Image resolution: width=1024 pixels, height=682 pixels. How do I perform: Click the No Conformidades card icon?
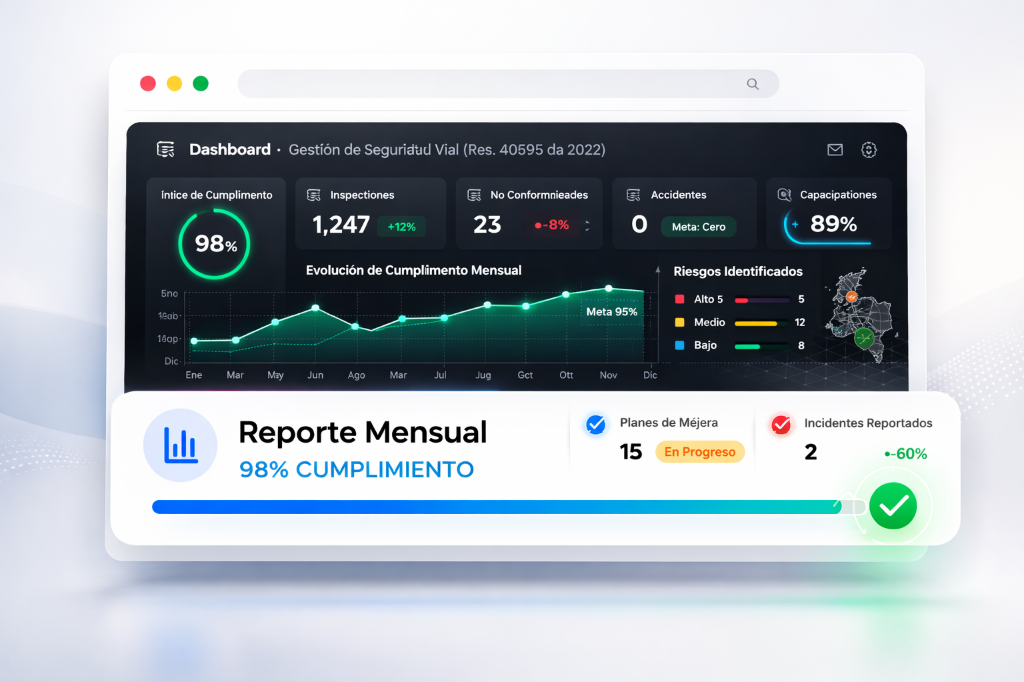pyautogui.click(x=474, y=195)
